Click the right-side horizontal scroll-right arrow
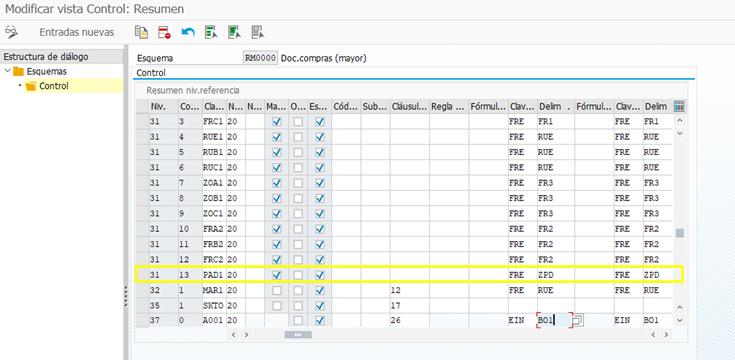This screenshot has width=735, height=360. [x=665, y=335]
